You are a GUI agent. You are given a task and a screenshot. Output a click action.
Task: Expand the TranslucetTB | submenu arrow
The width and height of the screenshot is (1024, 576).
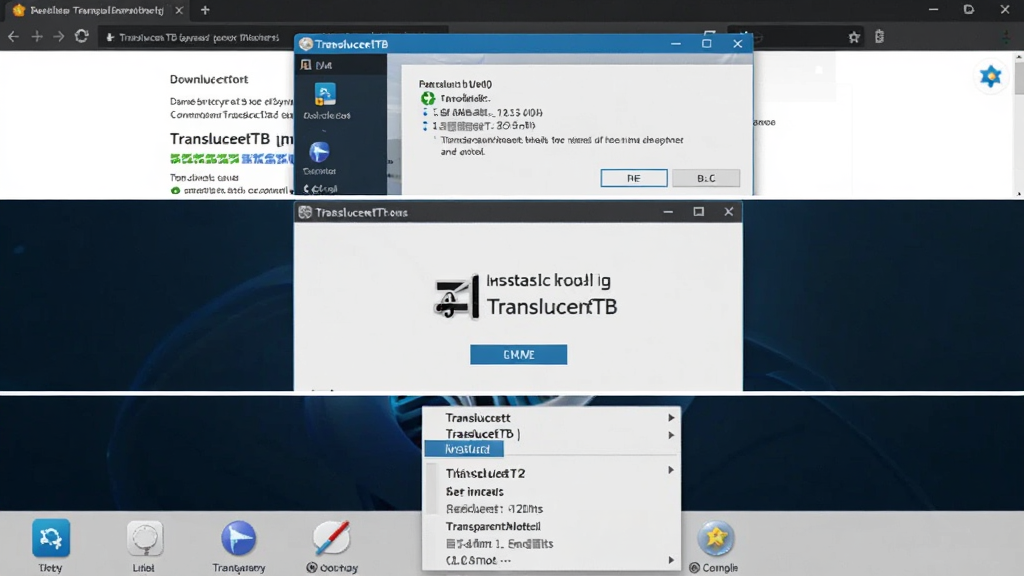point(671,434)
